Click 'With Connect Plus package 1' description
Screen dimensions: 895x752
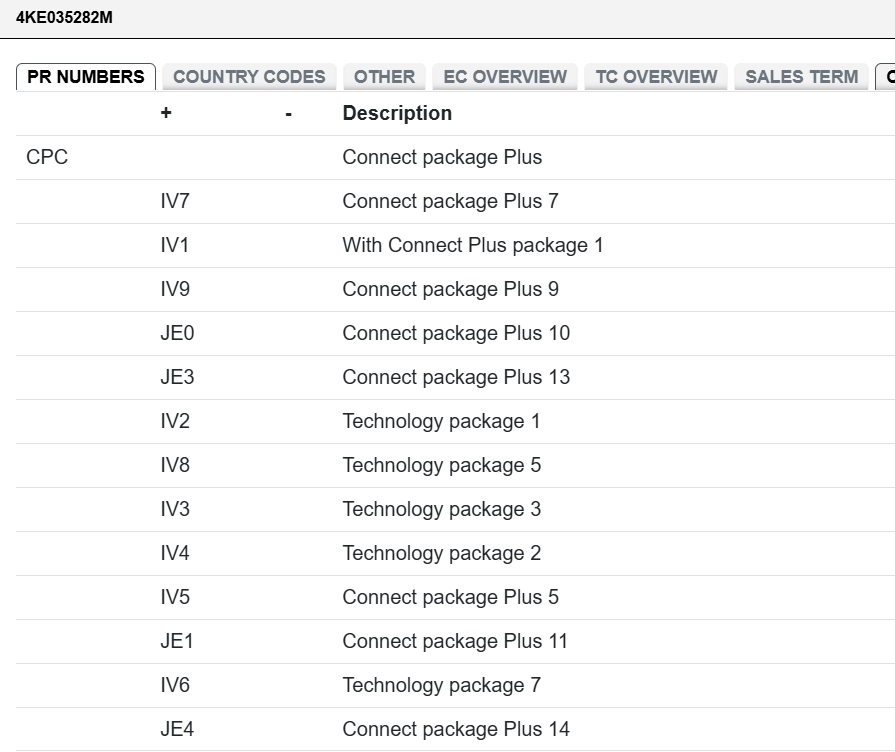pos(473,245)
